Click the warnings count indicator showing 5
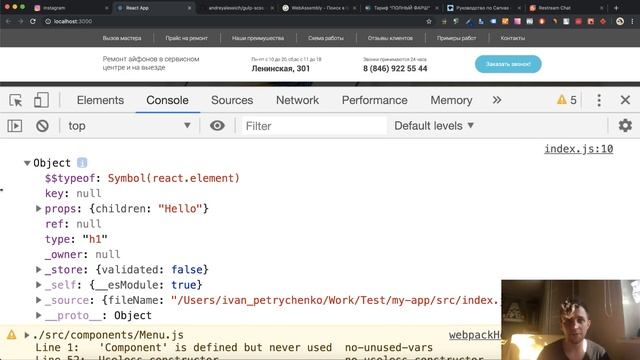The image size is (640, 360). [567, 100]
